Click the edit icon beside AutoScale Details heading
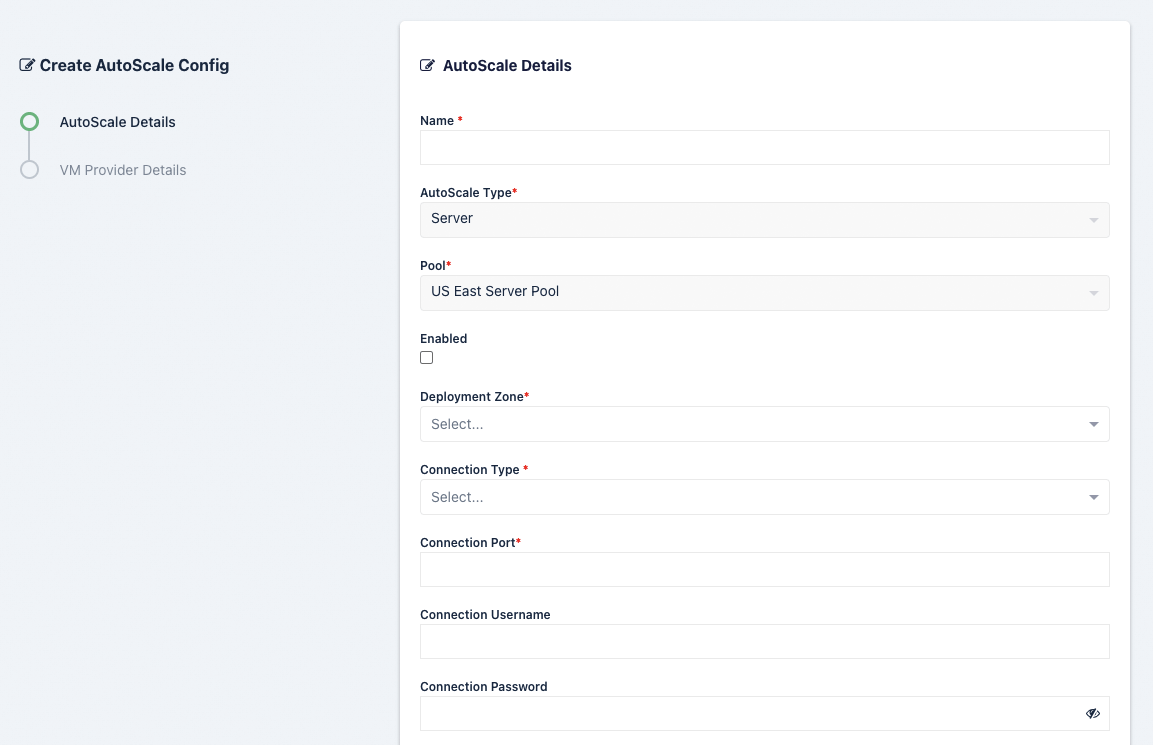Image resolution: width=1153 pixels, height=745 pixels. 428,66
